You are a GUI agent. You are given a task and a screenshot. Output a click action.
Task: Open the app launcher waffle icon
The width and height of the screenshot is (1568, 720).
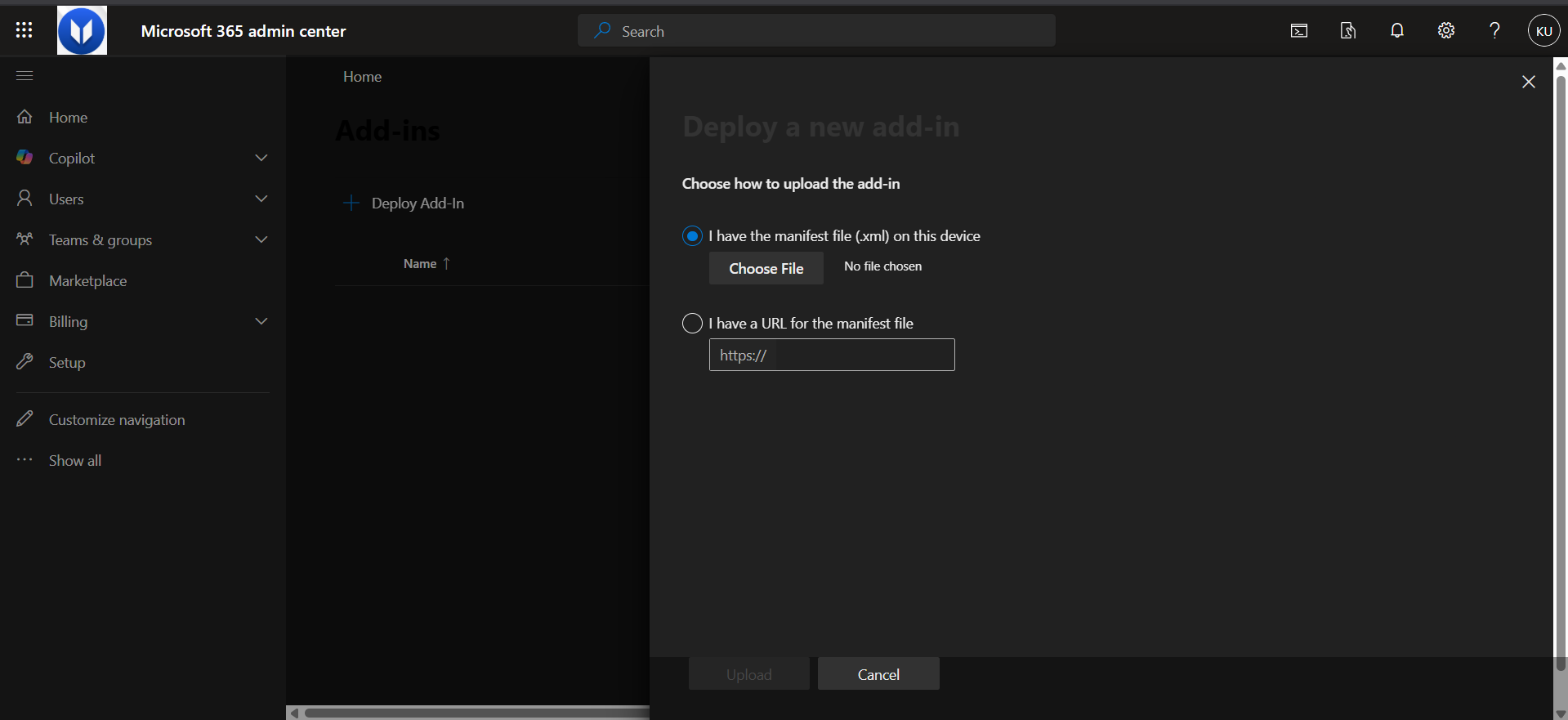click(x=25, y=30)
